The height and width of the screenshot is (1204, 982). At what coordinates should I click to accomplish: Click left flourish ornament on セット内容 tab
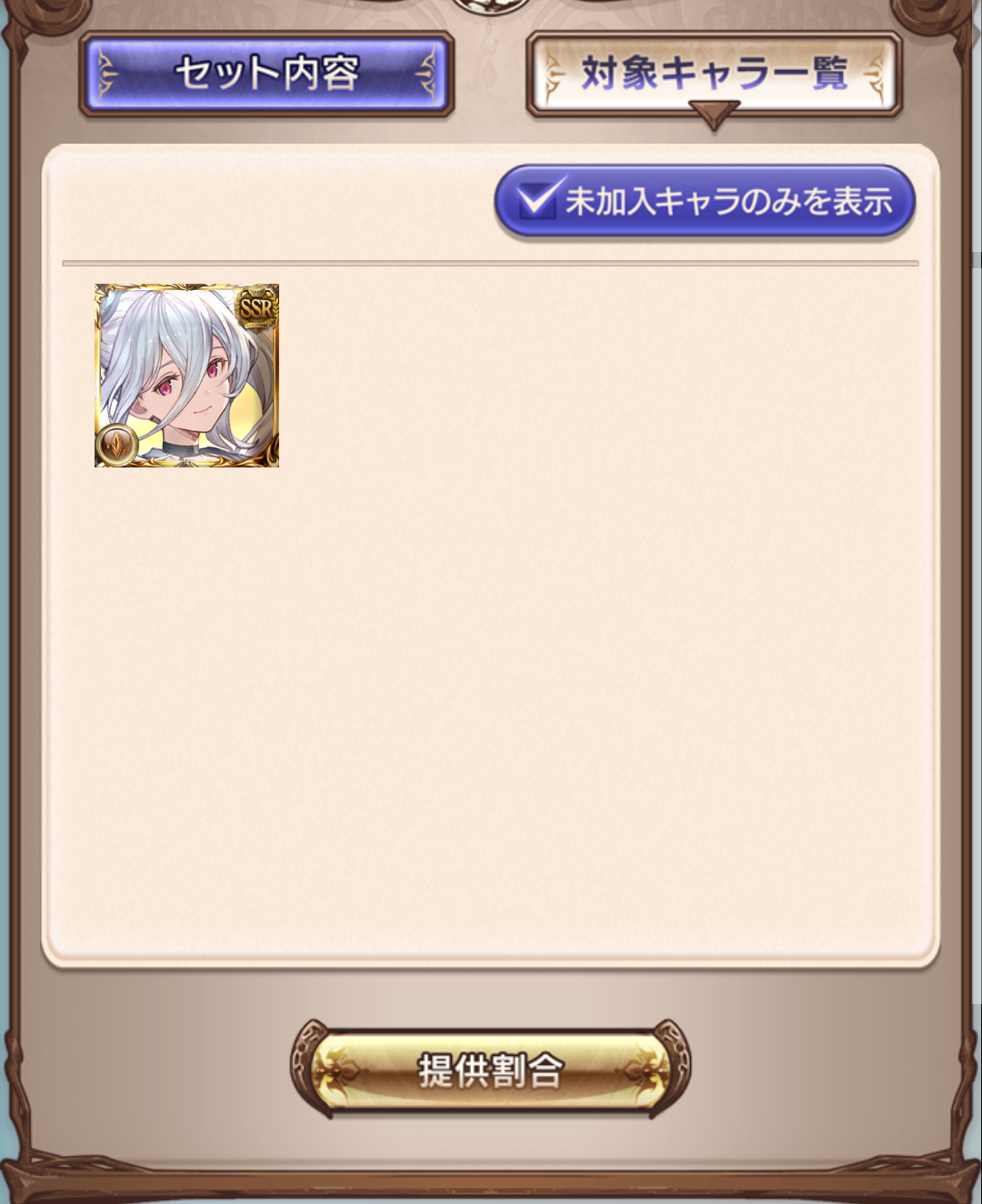pyautogui.click(x=106, y=75)
